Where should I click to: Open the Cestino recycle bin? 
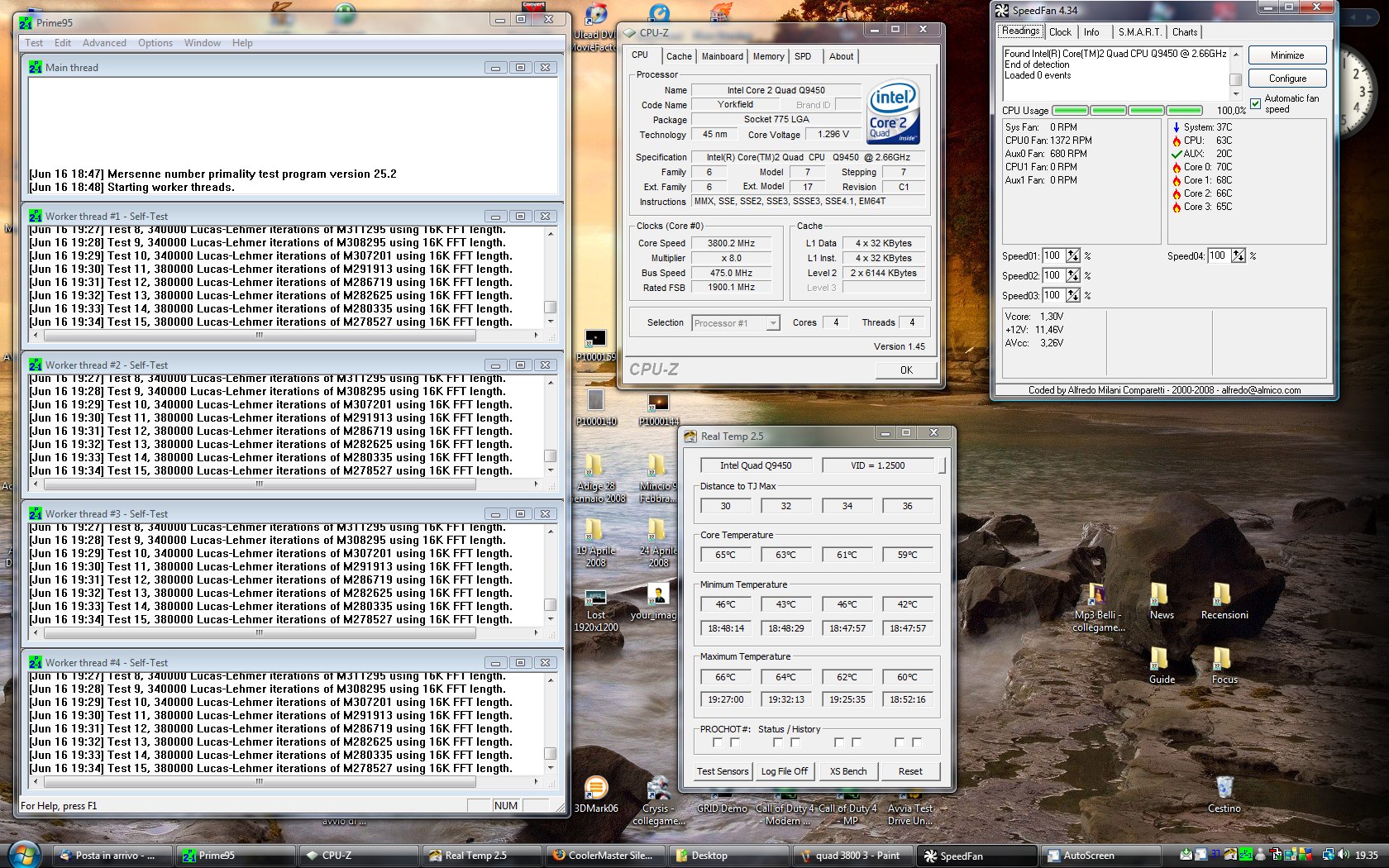pyautogui.click(x=1224, y=794)
